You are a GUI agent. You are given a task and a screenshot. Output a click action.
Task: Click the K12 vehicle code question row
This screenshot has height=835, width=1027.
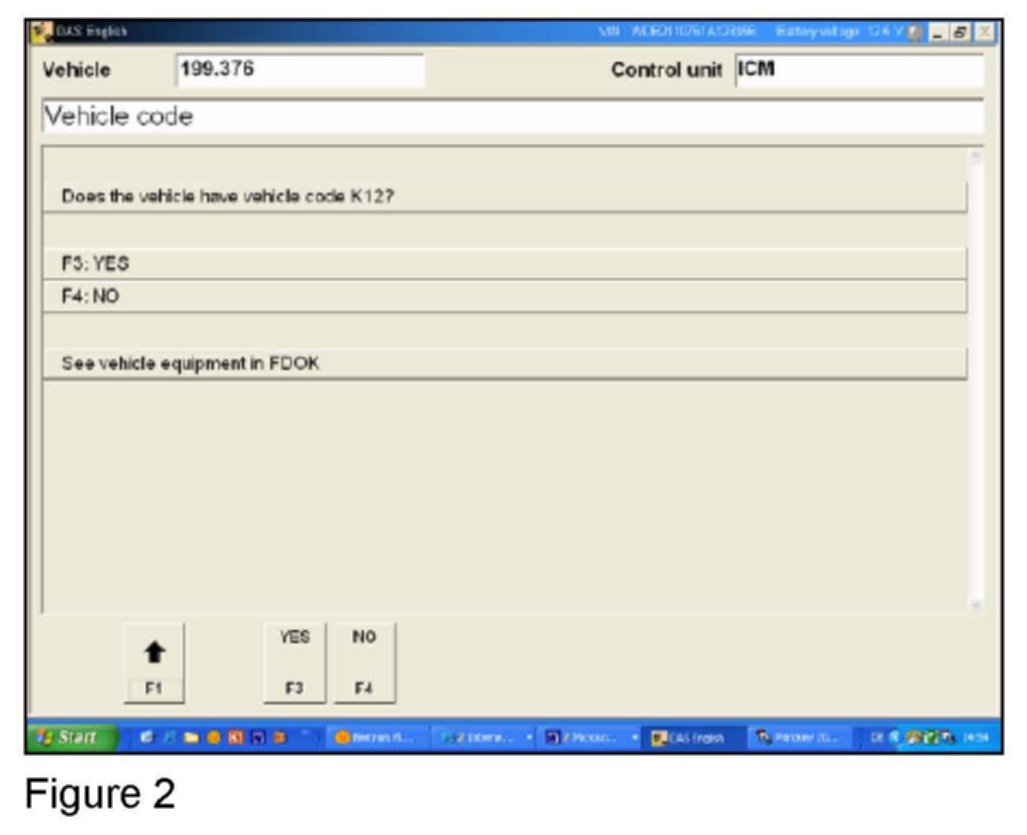click(x=505, y=197)
